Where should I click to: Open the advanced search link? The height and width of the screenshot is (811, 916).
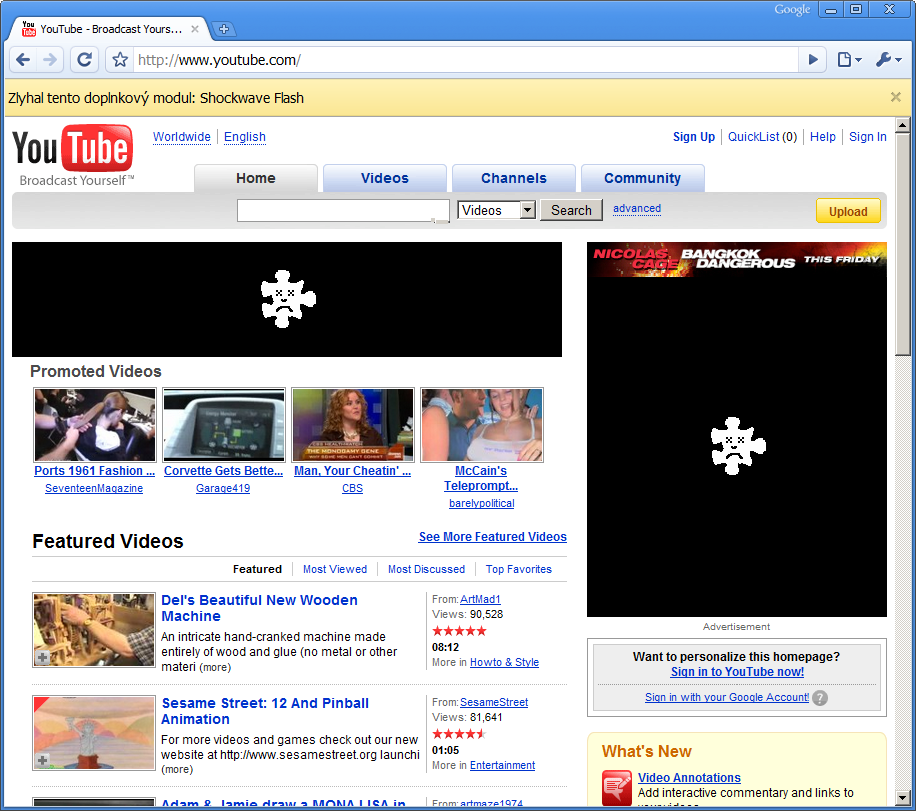click(637, 209)
